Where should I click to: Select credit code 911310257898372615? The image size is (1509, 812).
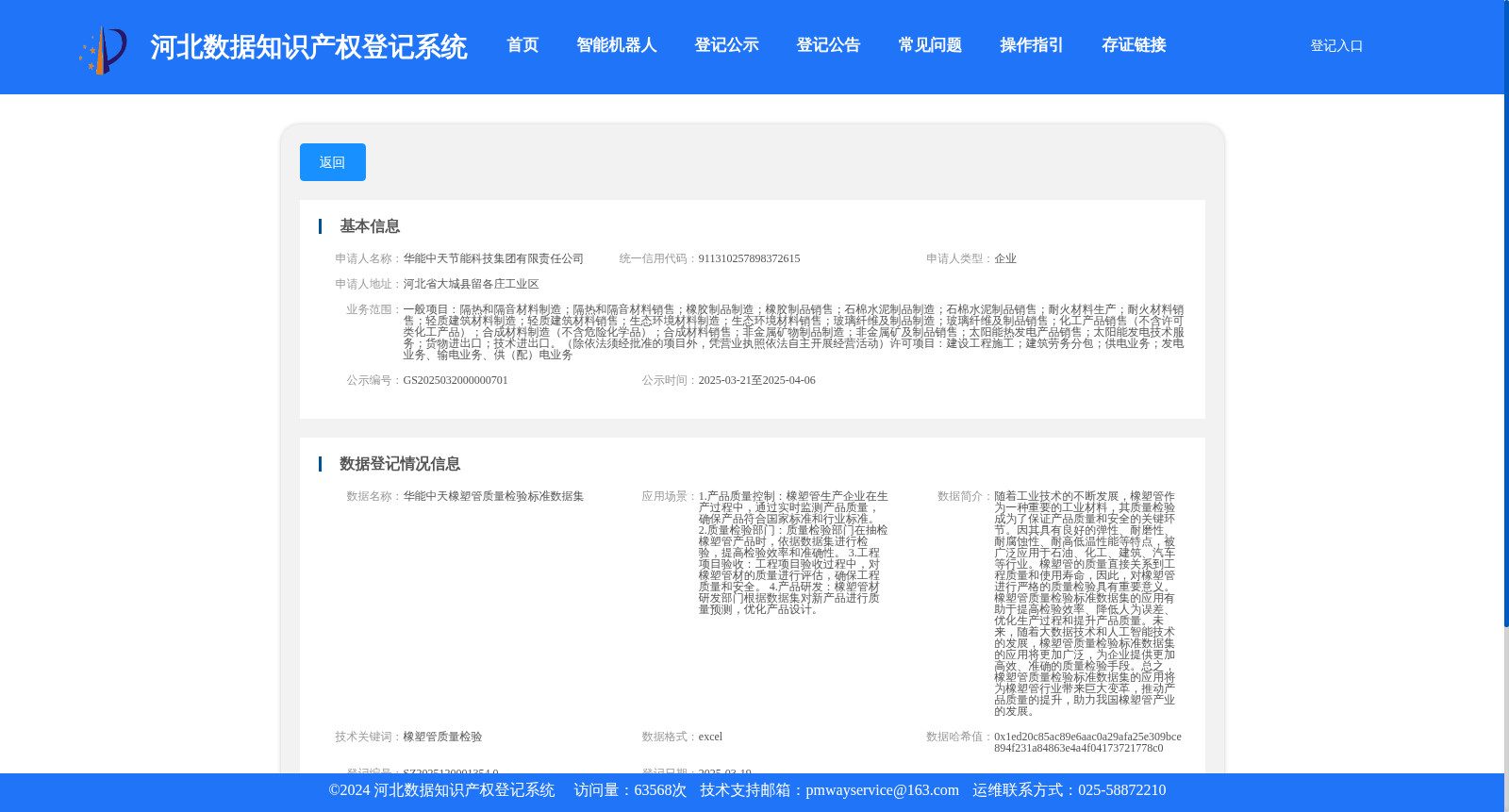(x=749, y=258)
